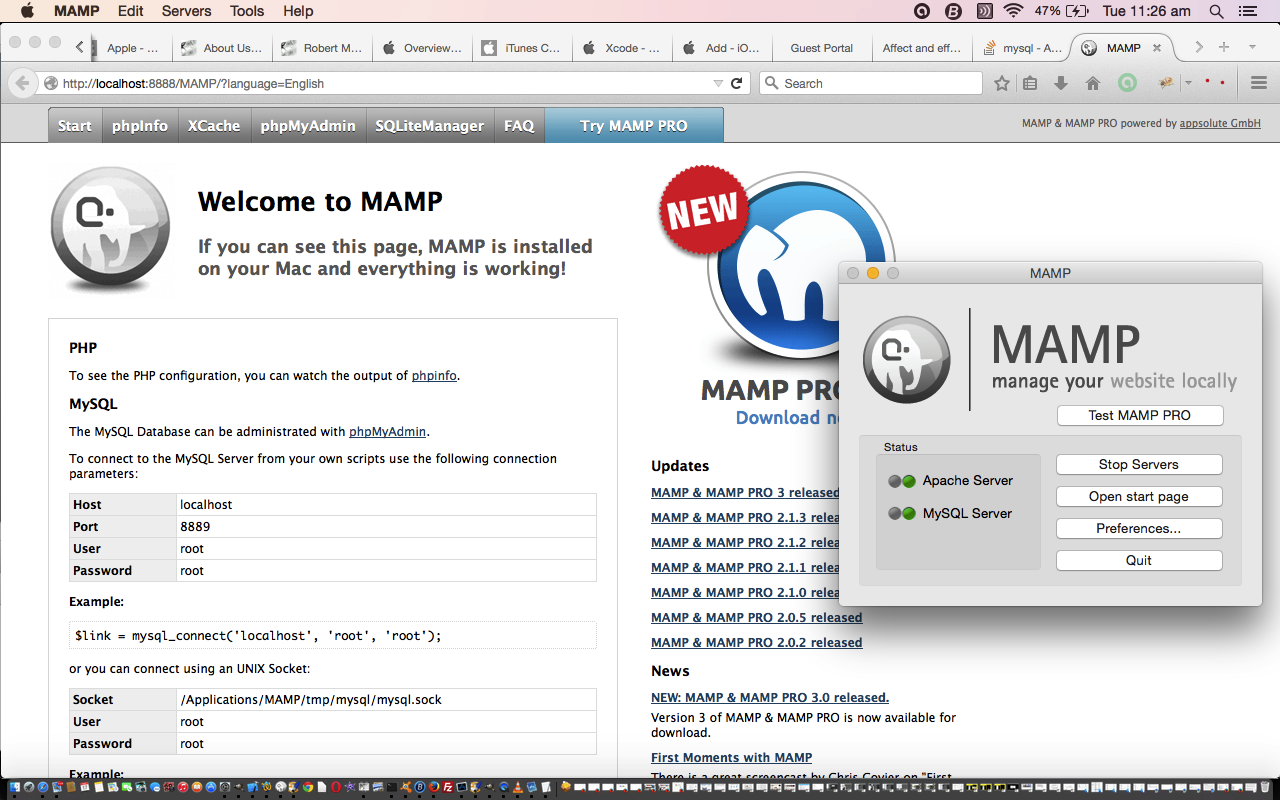Viewport: 1280px width, 800px height.
Task: Click the bookmark star icon in toolbar
Action: click(x=1002, y=84)
